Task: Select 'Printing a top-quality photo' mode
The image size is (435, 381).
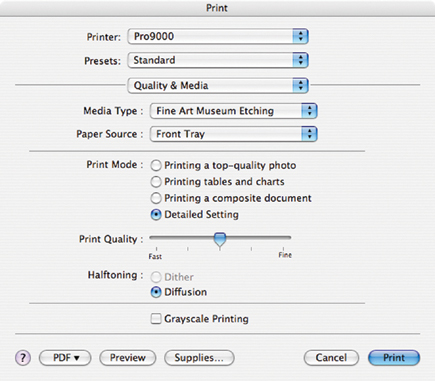Action: click(156, 165)
